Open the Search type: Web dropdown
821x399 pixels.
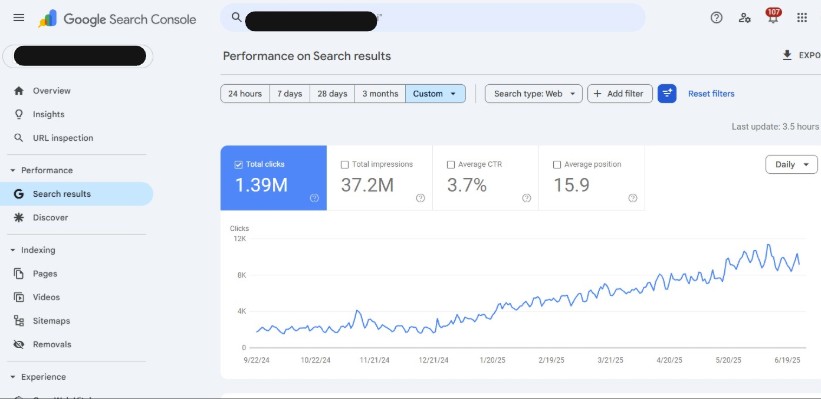(x=534, y=94)
